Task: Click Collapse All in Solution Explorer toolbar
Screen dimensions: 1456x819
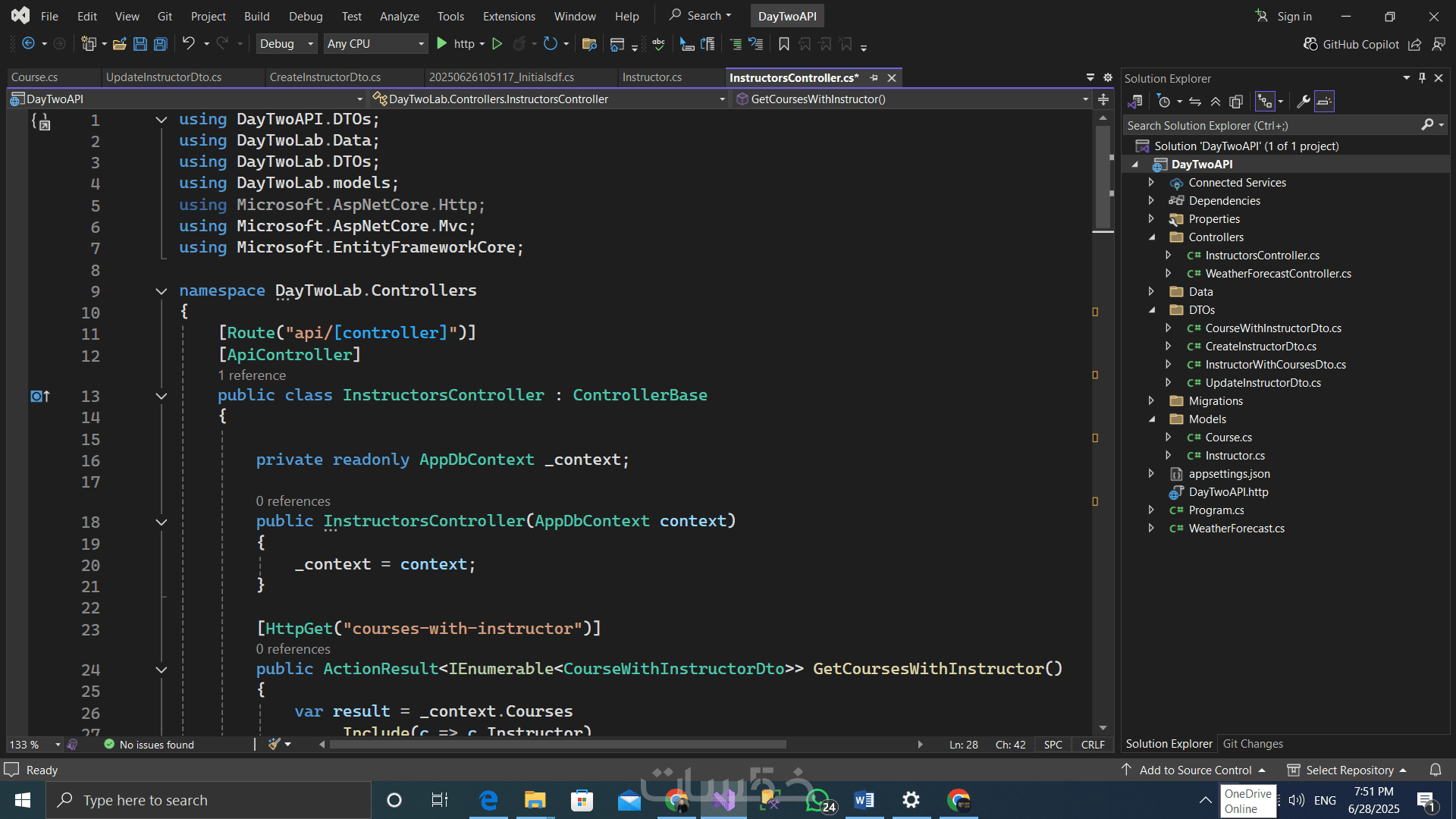Action: pyautogui.click(x=1216, y=102)
